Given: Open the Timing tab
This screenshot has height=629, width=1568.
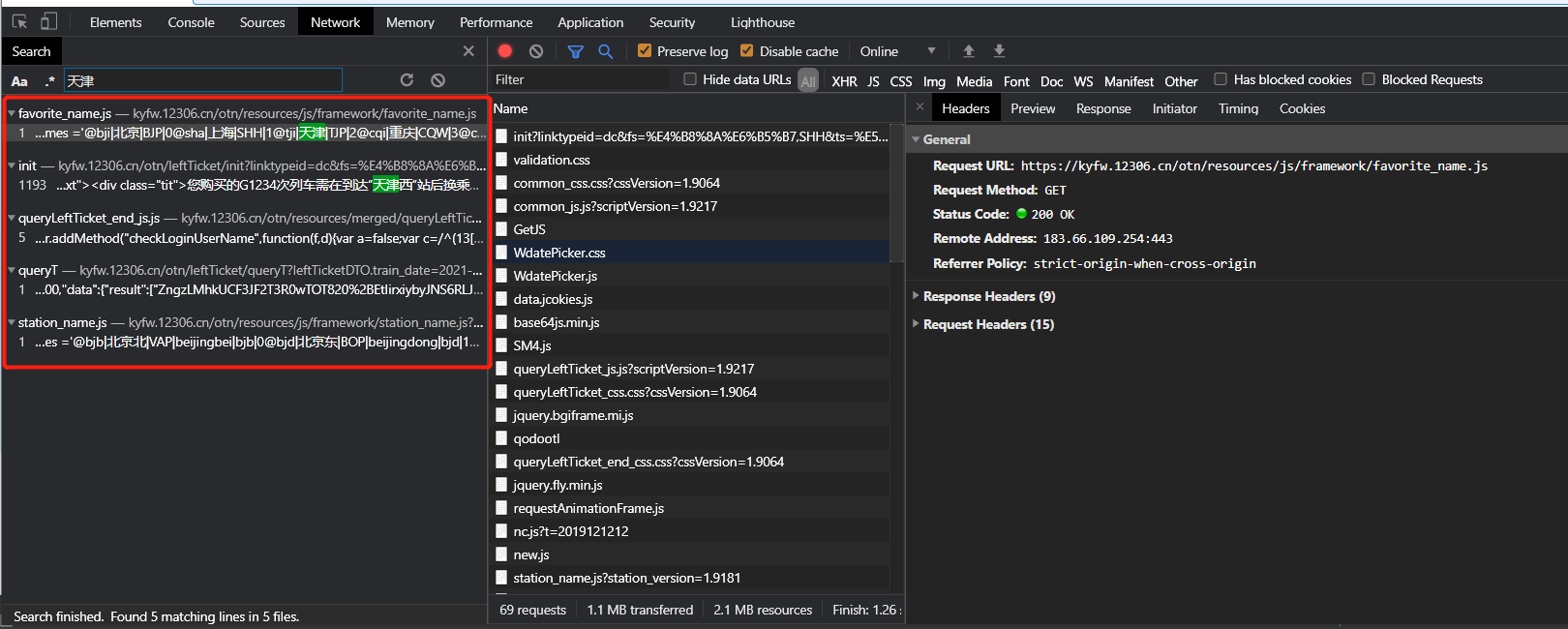Looking at the screenshot, I should [1238, 108].
